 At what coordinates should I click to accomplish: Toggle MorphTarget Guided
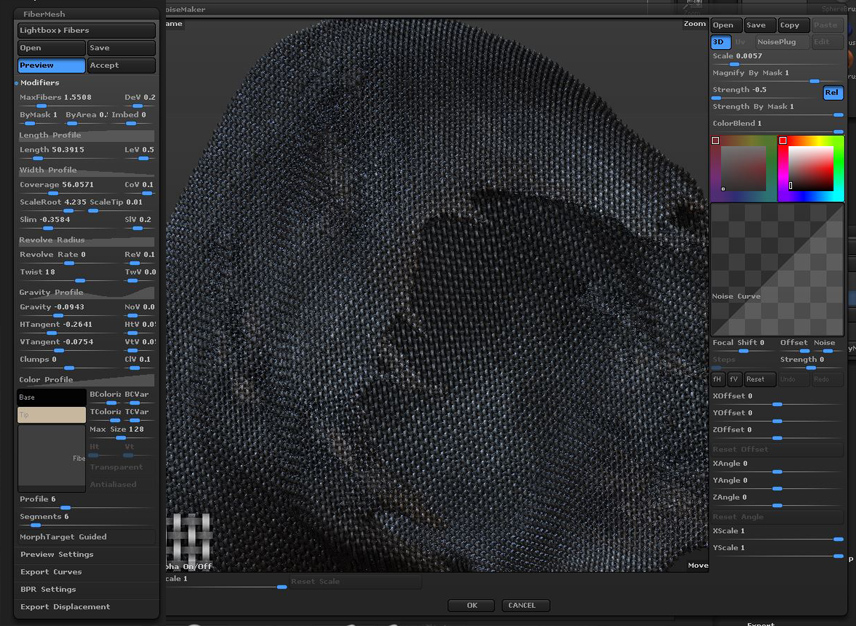pyautogui.click(x=86, y=537)
